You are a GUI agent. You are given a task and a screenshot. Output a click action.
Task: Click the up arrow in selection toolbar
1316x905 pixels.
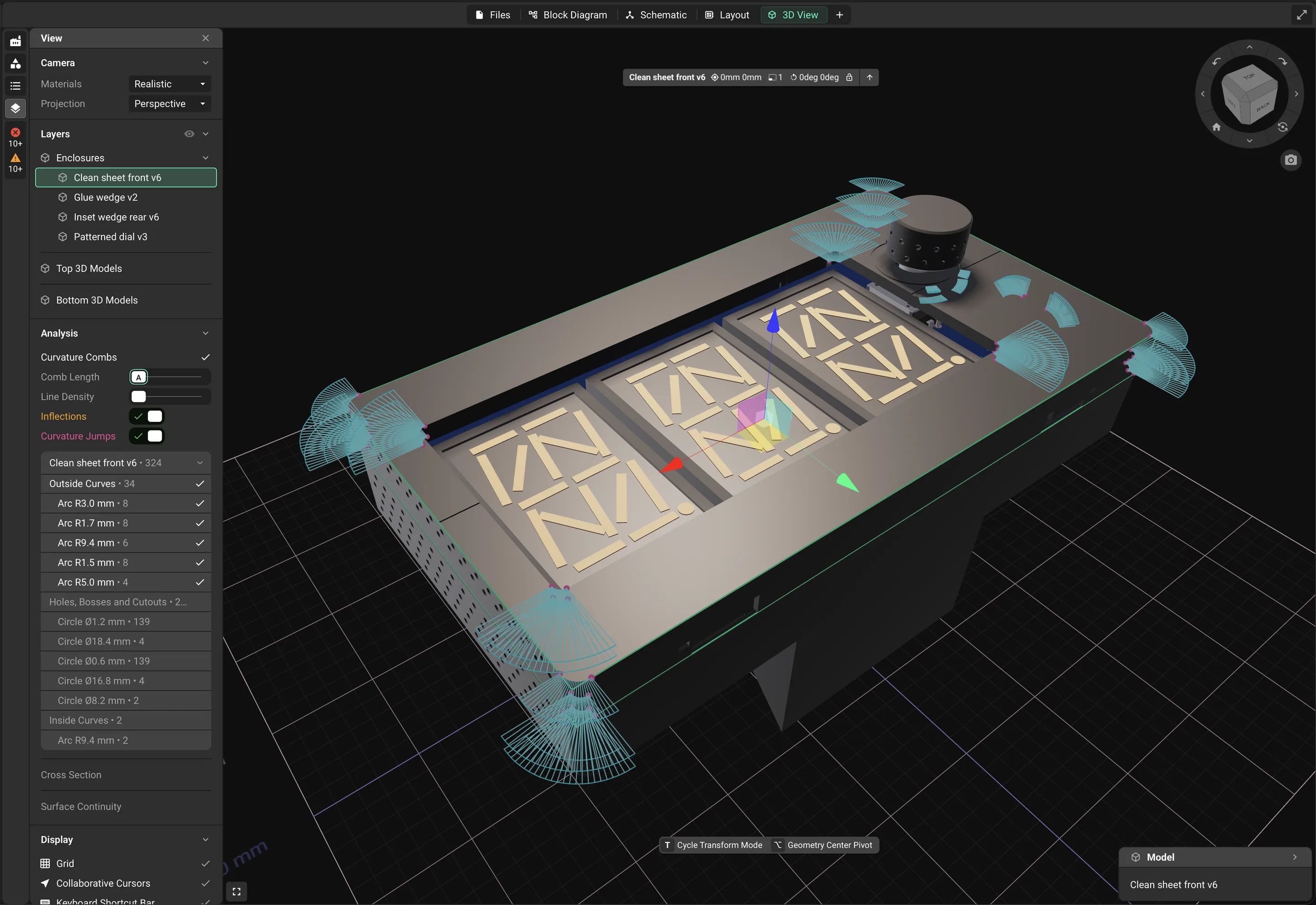pos(870,77)
